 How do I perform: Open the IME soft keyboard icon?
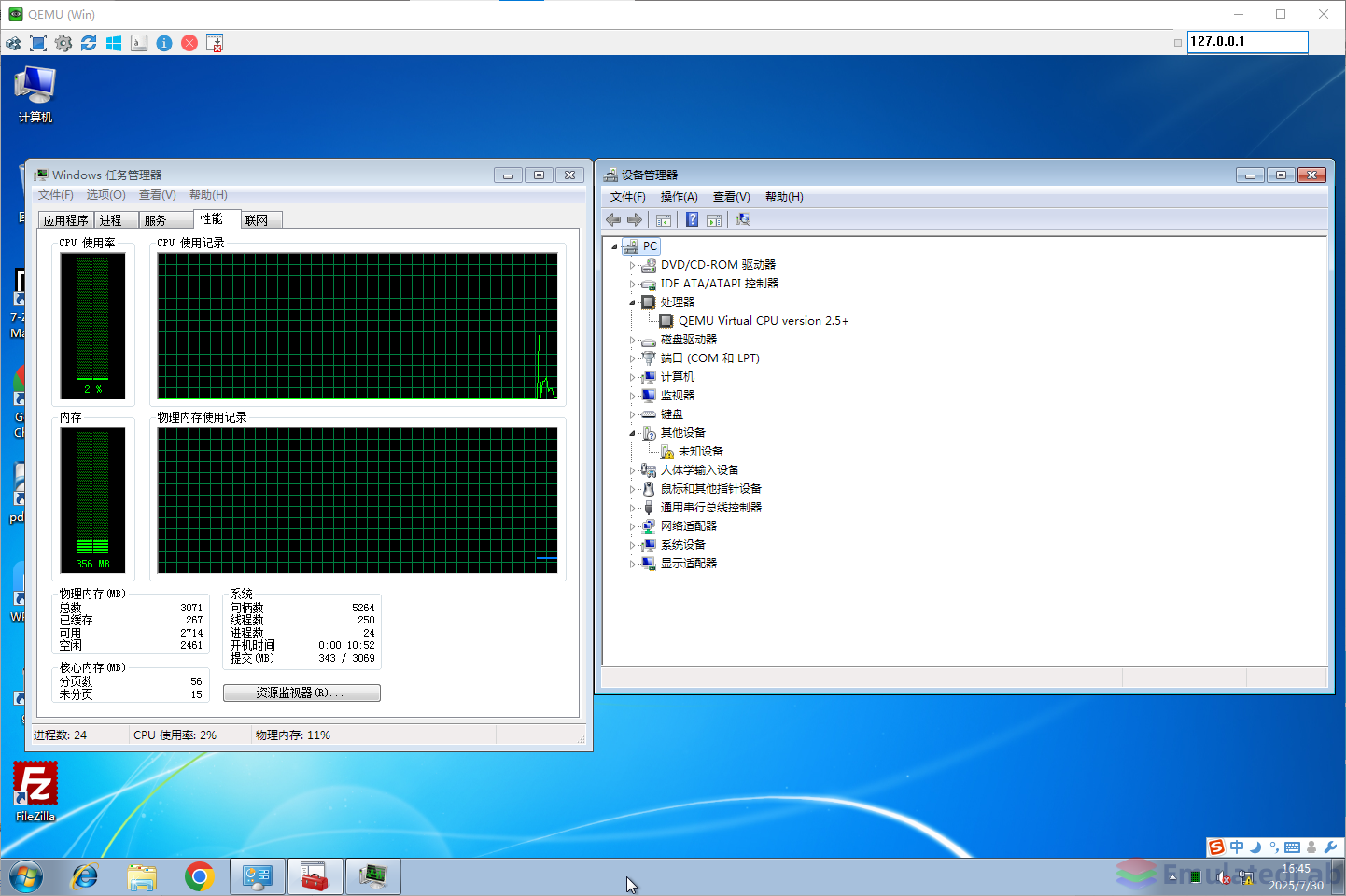[x=1293, y=847]
